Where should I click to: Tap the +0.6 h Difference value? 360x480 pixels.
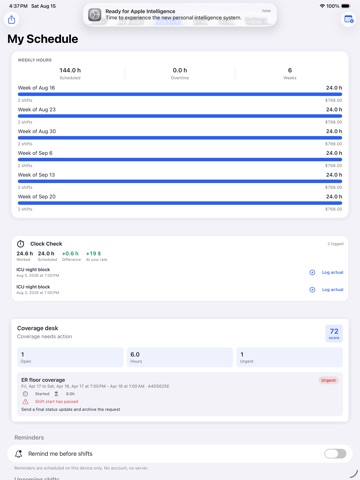click(70, 254)
